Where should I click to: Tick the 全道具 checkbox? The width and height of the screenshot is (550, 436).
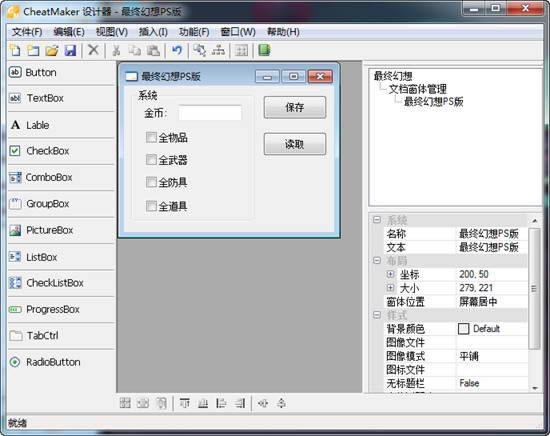[x=151, y=206]
